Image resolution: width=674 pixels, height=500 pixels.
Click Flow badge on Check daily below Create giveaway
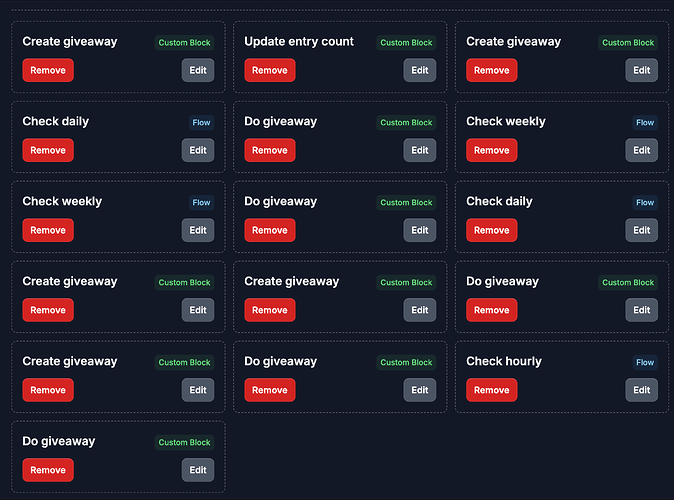pyautogui.click(x=201, y=123)
